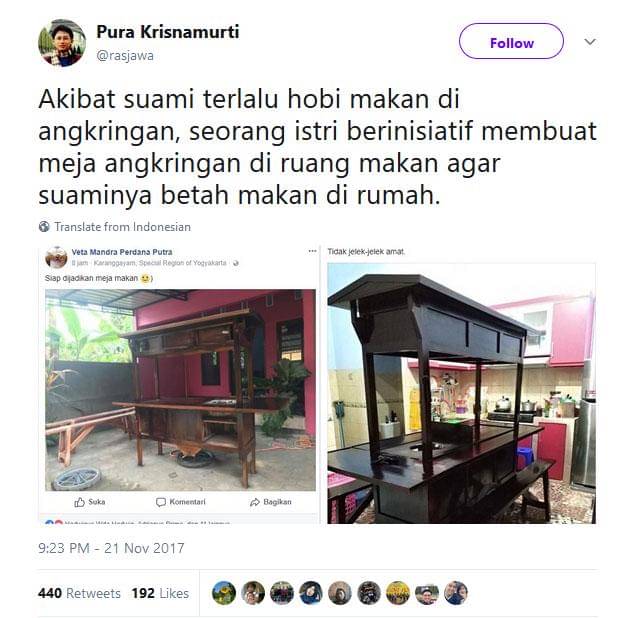The image size is (628, 618).
Task: Open Translate from Indonesian
Action: point(122,227)
